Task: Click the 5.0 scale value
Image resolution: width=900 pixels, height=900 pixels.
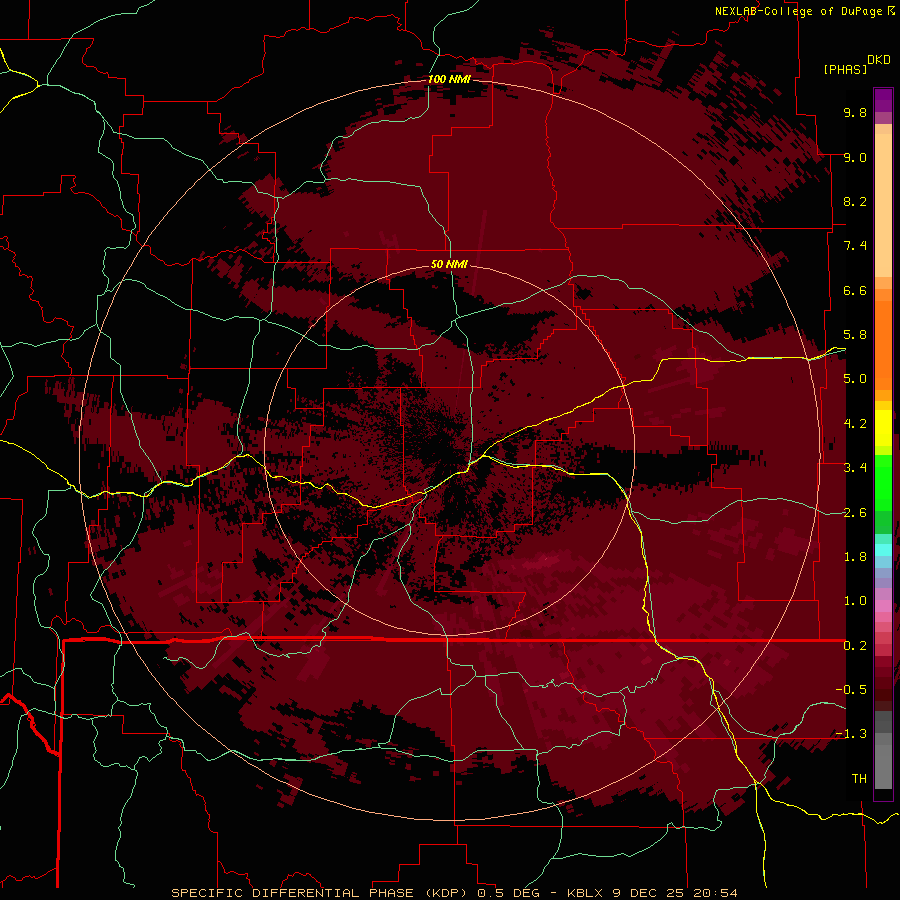Action: pos(855,379)
